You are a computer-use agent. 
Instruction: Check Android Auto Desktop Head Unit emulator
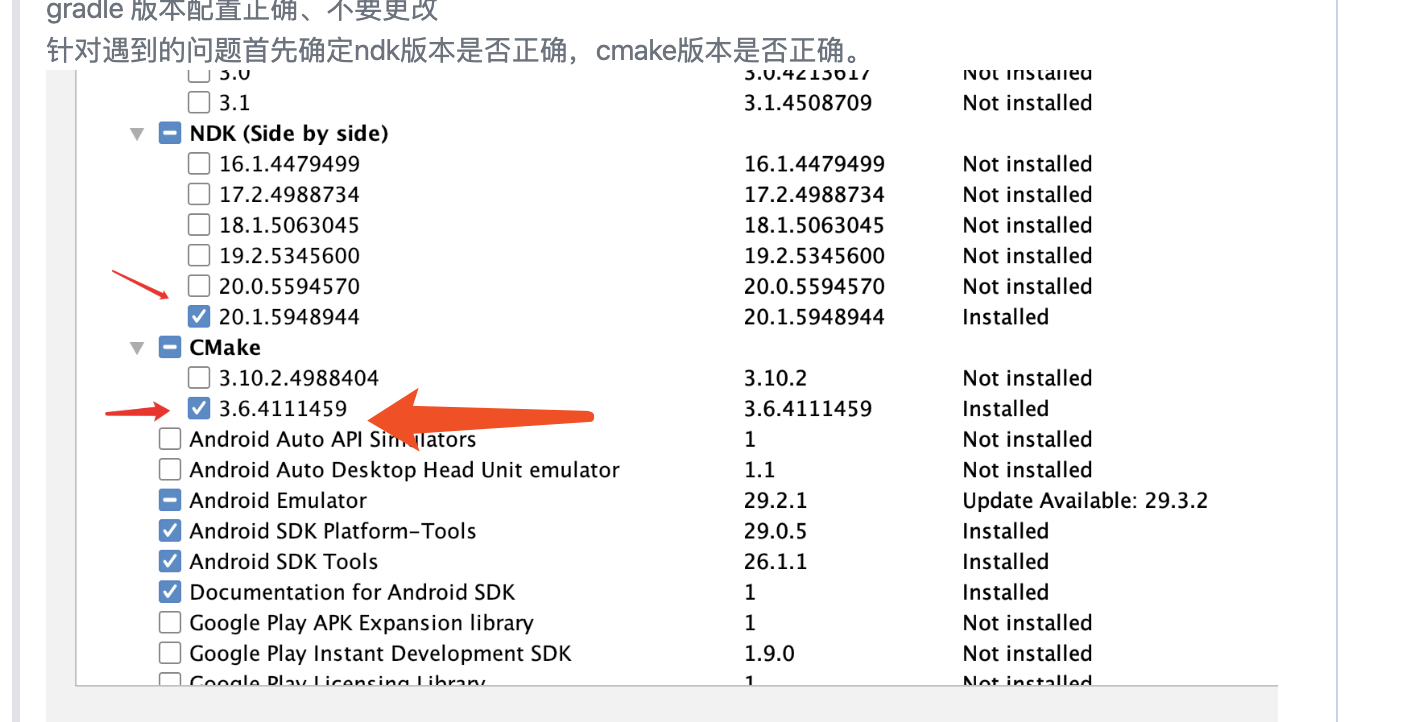tap(170, 469)
